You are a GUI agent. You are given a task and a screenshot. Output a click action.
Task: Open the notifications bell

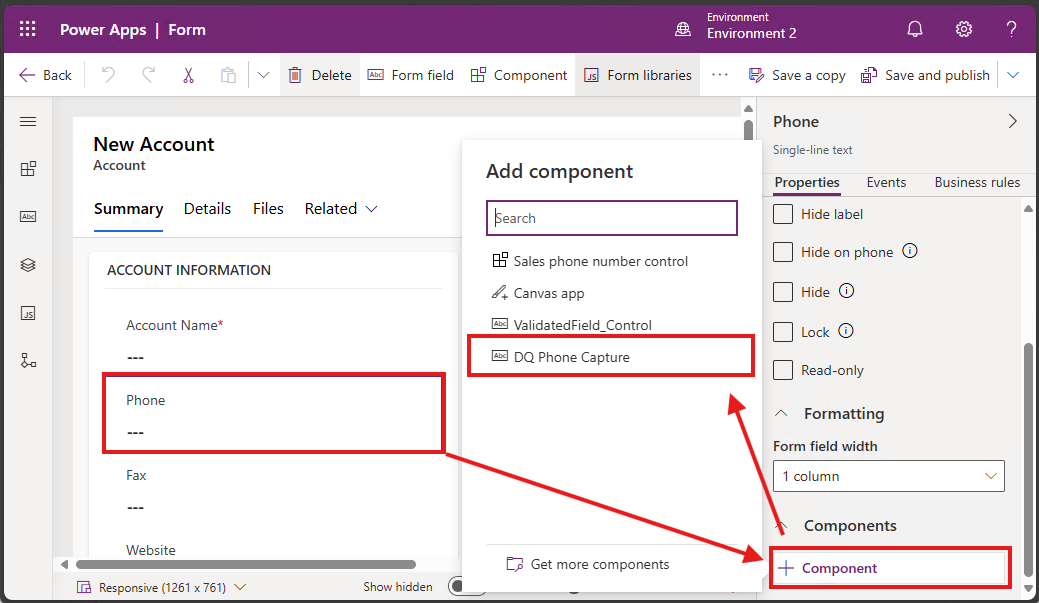pyautogui.click(x=914, y=29)
